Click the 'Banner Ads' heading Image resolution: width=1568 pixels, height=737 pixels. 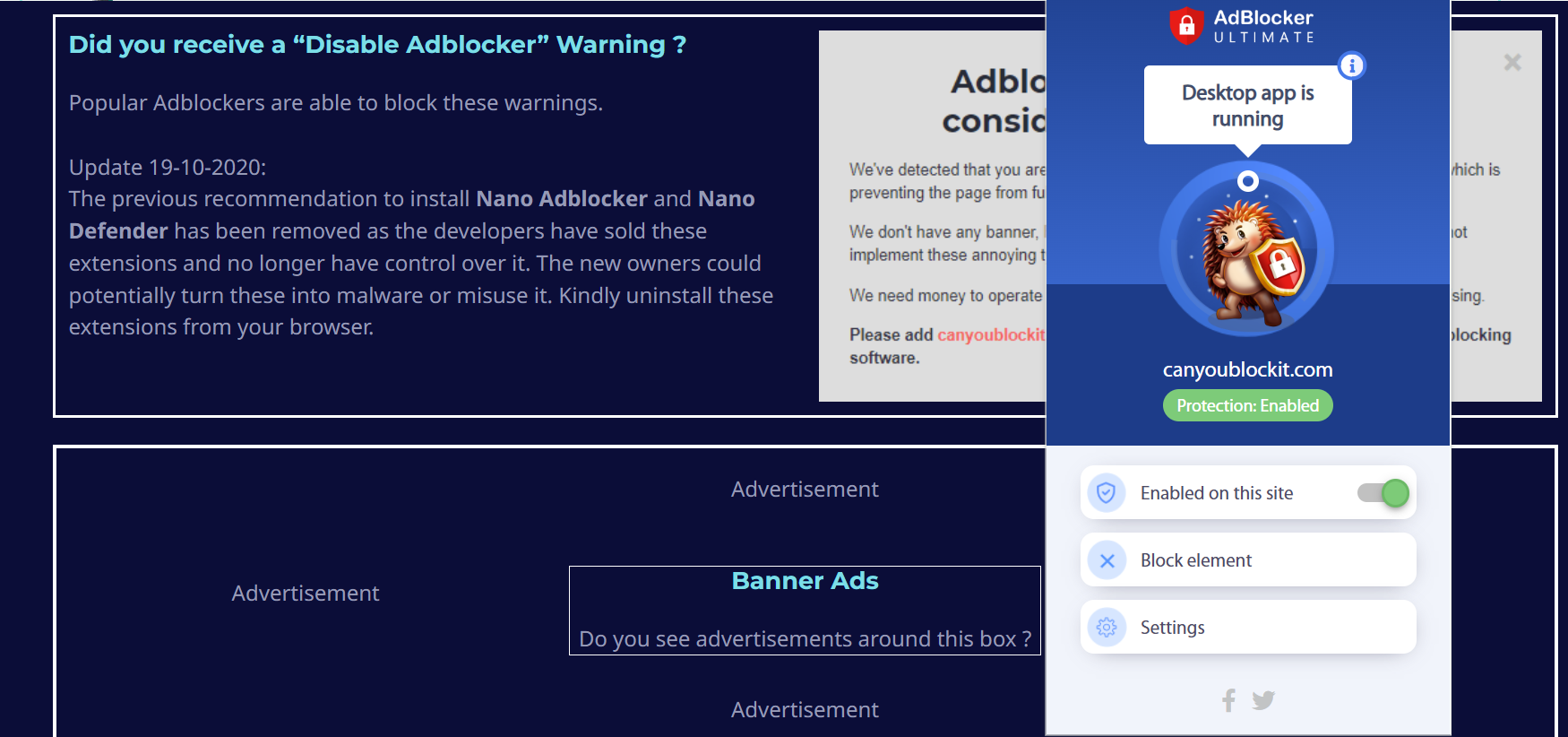click(805, 581)
